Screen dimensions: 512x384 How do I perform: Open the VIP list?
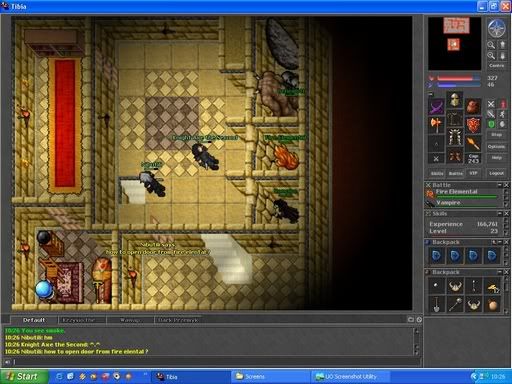tap(473, 173)
